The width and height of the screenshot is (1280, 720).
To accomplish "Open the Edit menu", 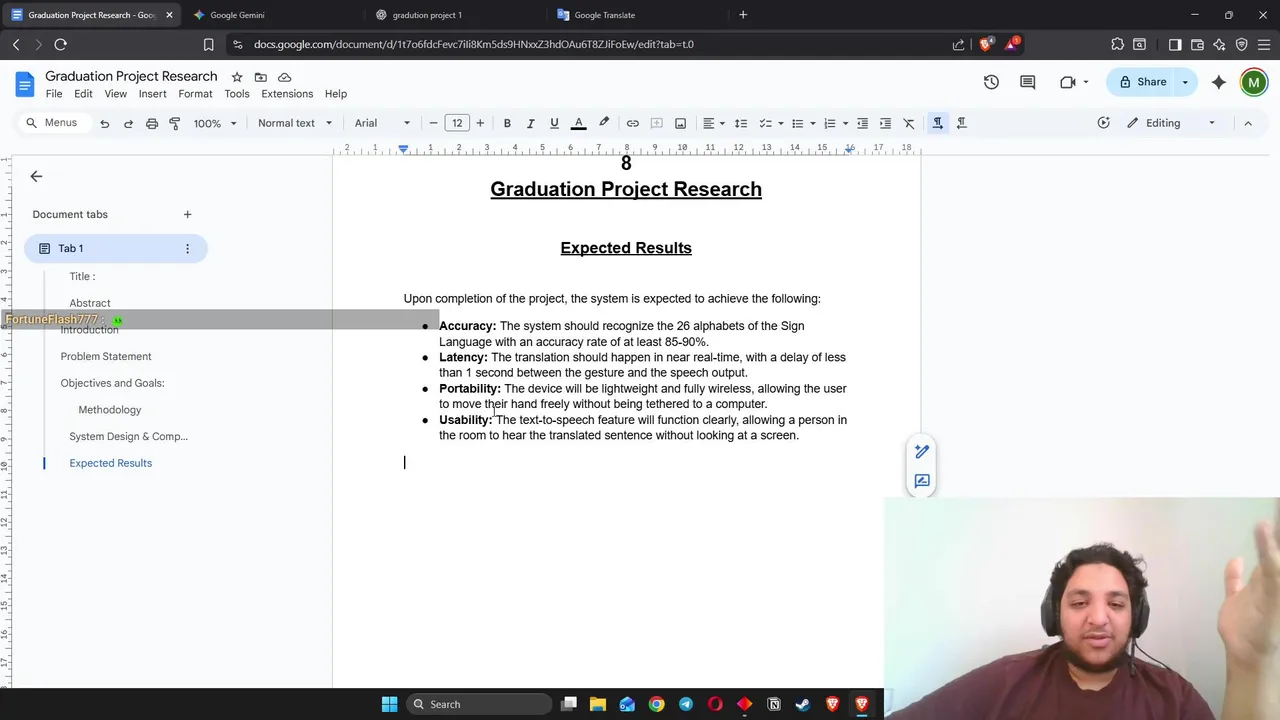I will tap(83, 94).
